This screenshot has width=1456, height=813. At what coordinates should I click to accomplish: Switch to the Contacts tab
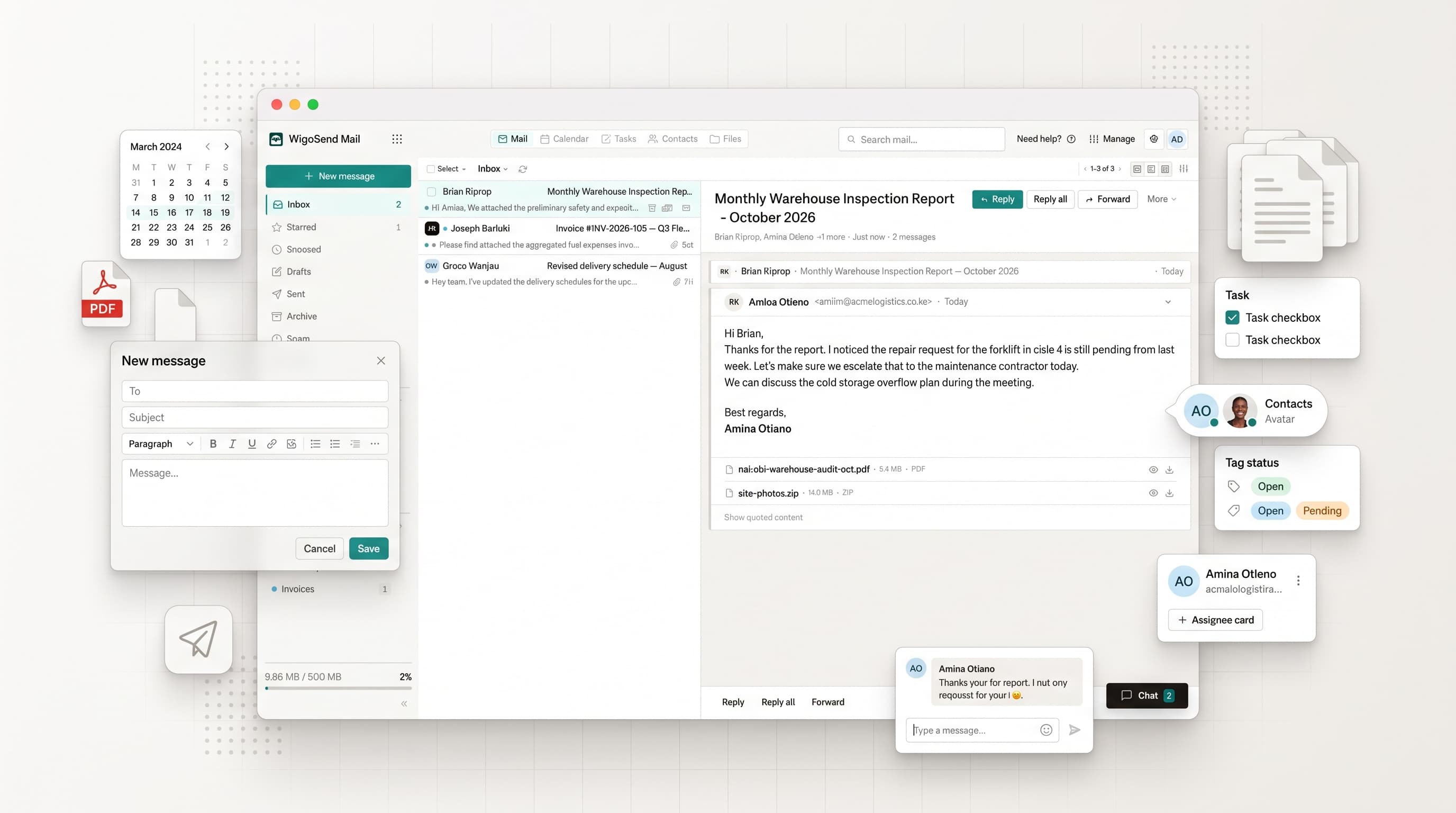coord(672,139)
